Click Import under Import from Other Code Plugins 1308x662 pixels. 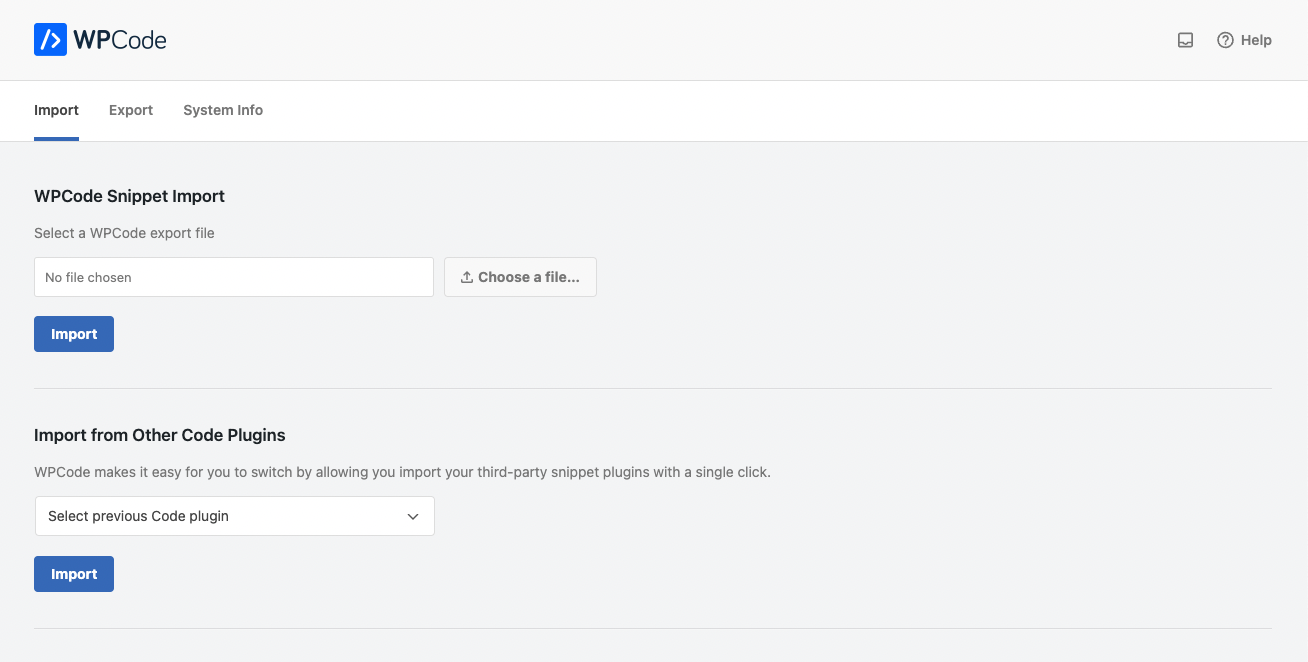point(74,574)
